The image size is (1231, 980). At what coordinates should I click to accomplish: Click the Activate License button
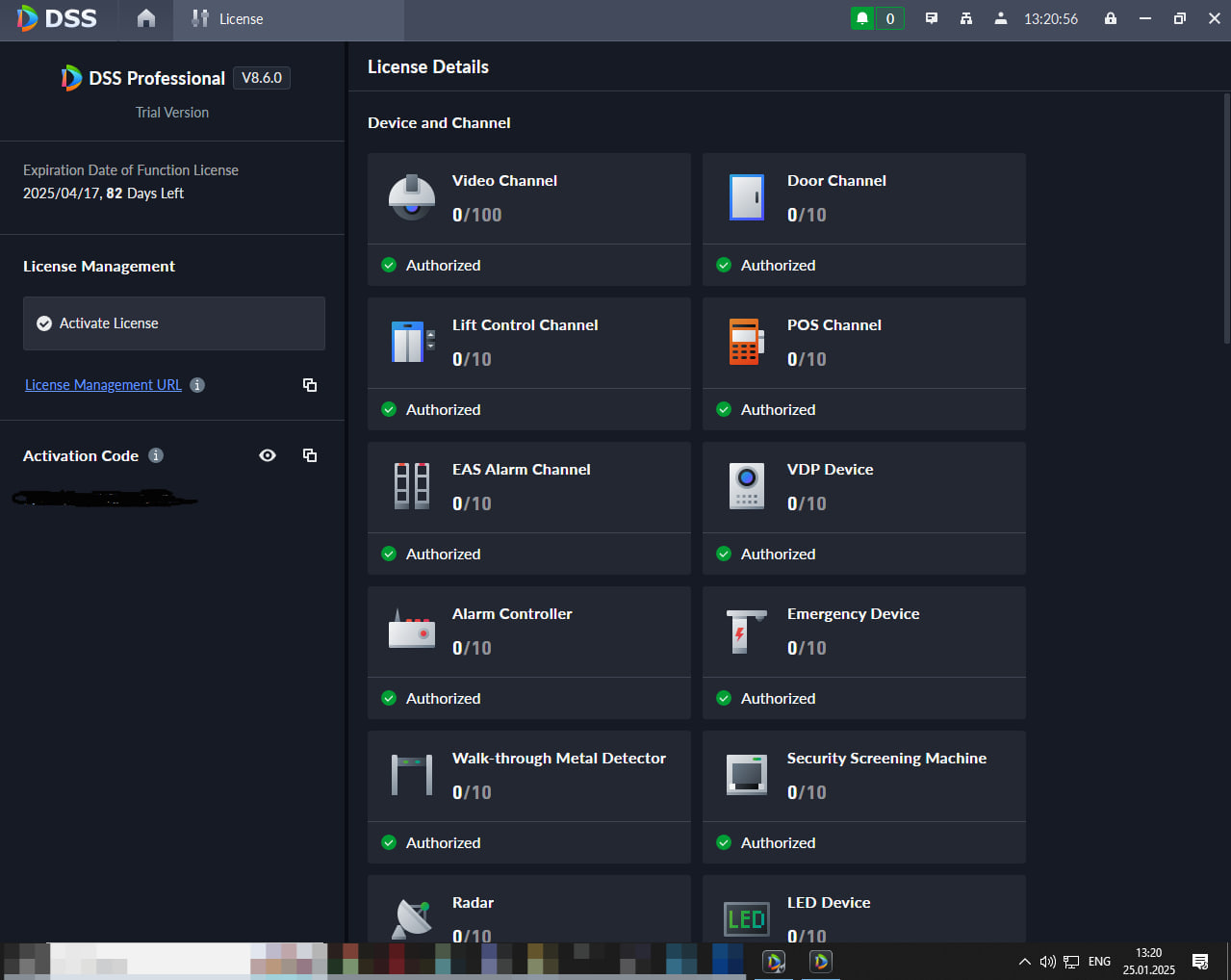[x=174, y=323]
